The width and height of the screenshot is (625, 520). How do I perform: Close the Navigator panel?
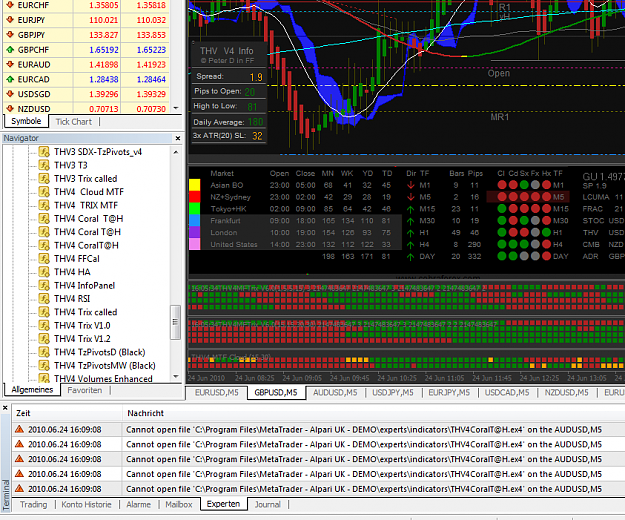(x=178, y=138)
